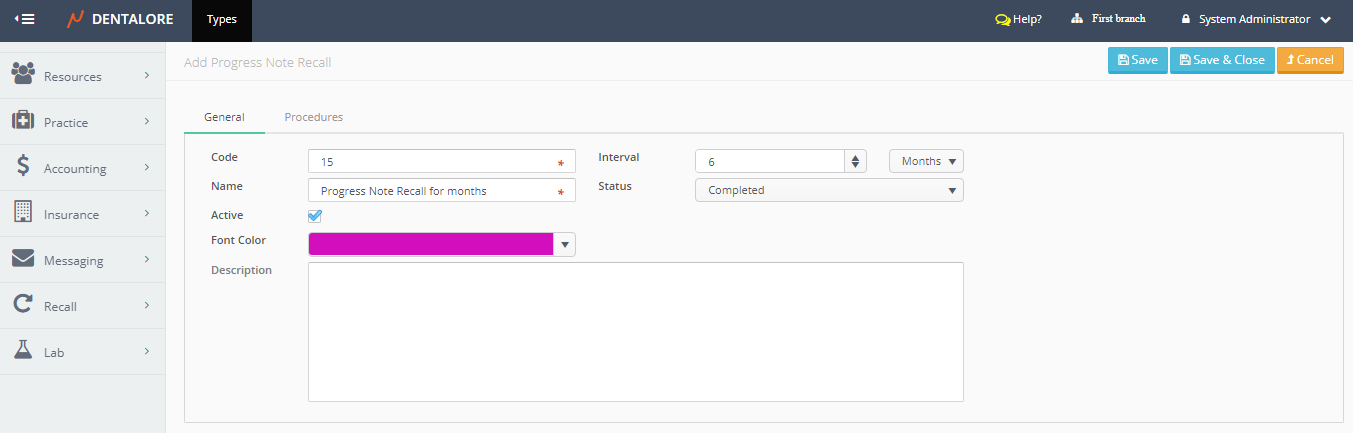This screenshot has height=433, width=1353.
Task: Open the Status dropdown showing Completed
Action: tap(829, 190)
